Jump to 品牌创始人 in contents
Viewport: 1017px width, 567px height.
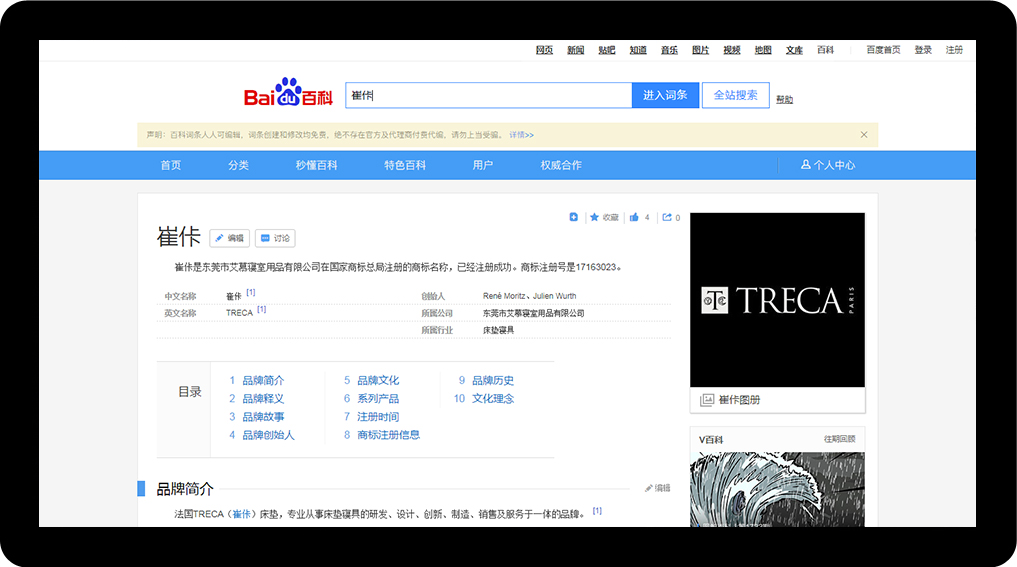click(269, 435)
